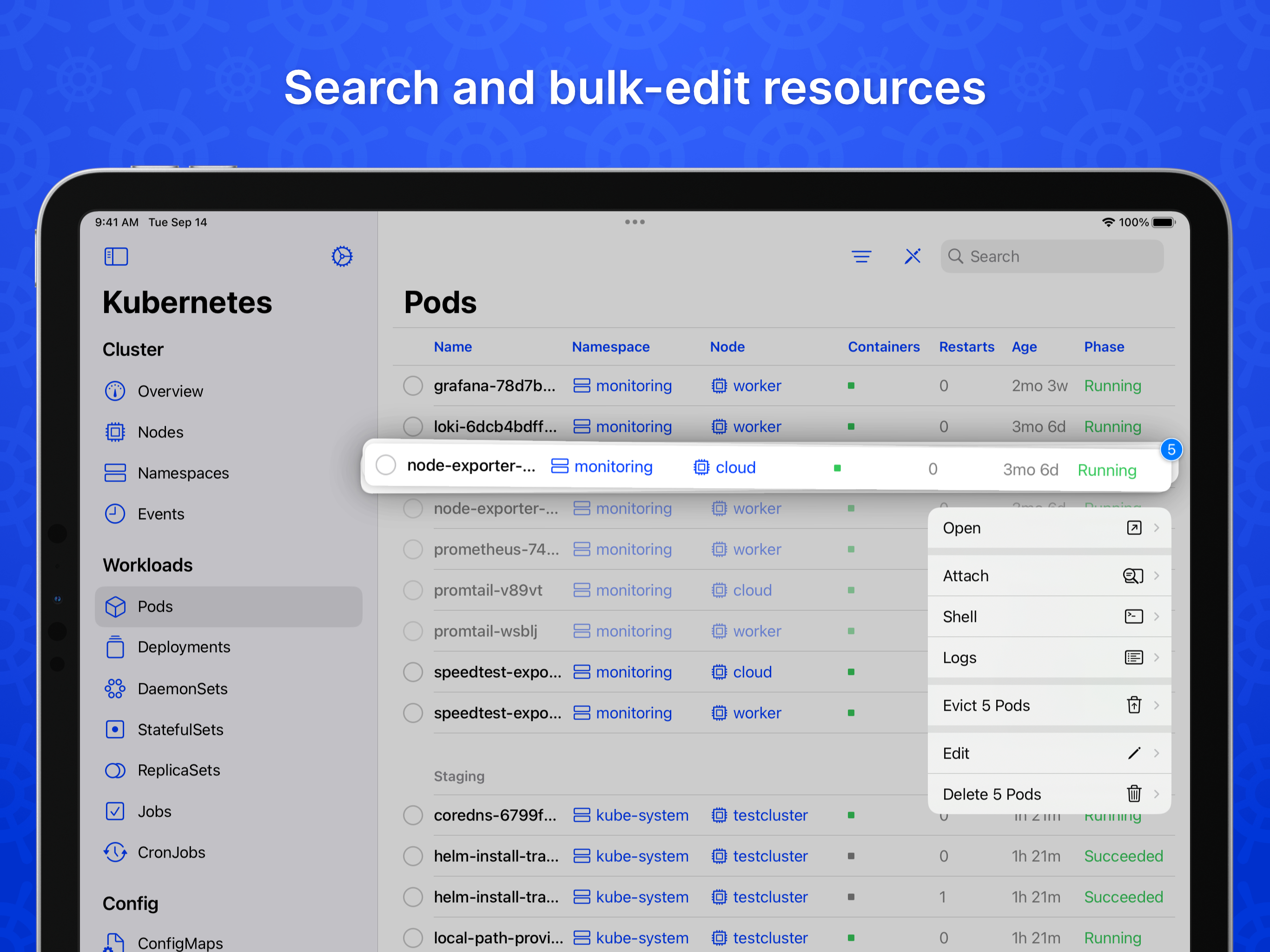The width and height of the screenshot is (1270, 952).
Task: Expand the Edit submenu chevron
Action: 1156,753
